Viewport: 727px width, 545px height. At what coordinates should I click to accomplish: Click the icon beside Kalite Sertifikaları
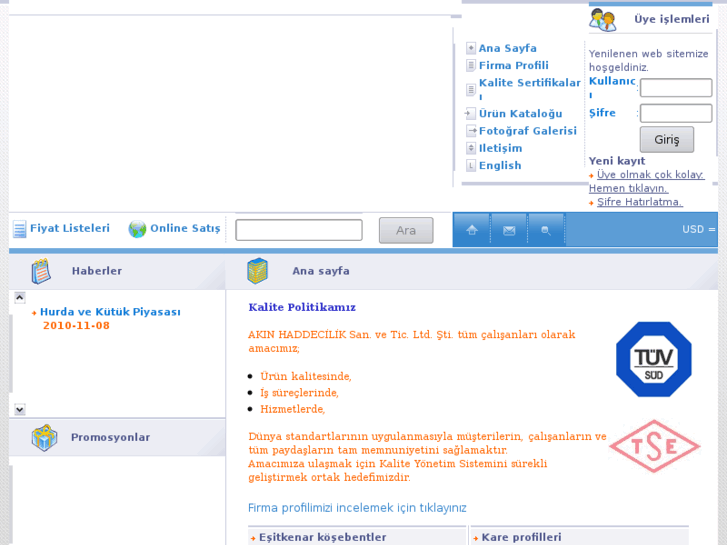pos(471,89)
